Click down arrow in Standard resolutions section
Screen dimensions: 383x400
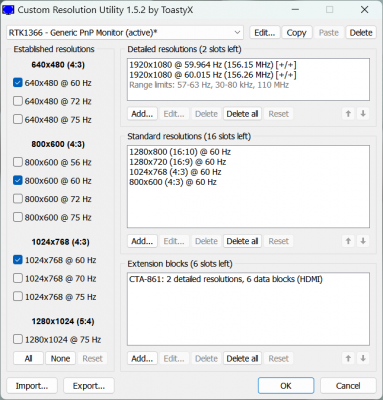[363, 241]
